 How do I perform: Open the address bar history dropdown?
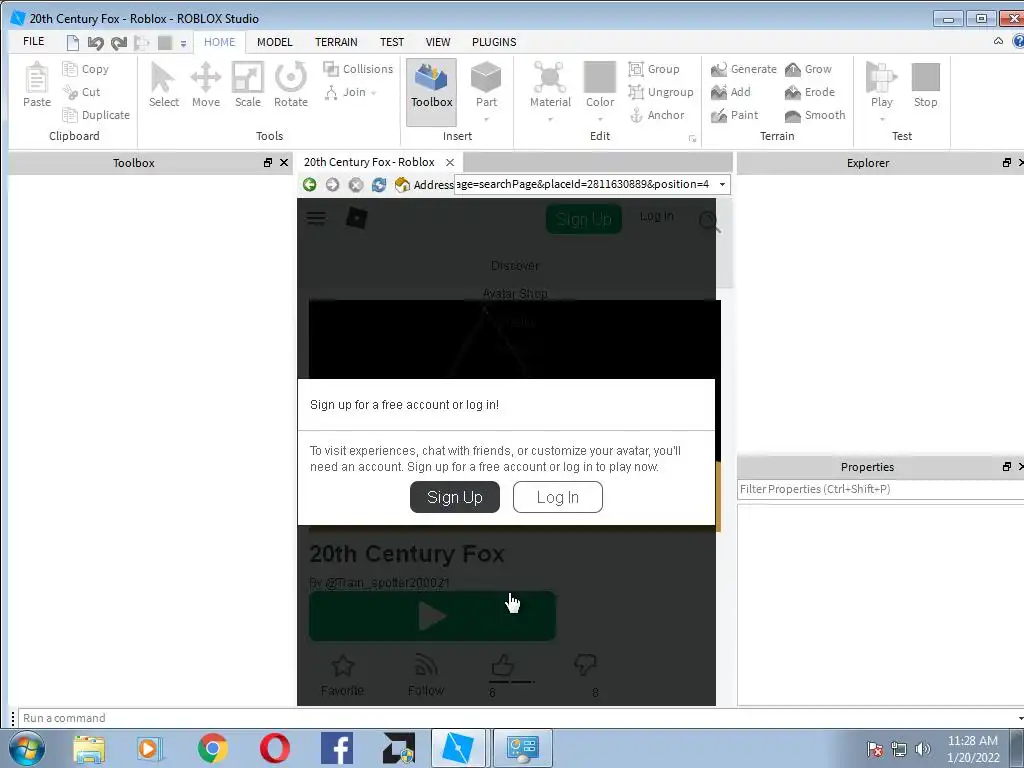(722, 184)
